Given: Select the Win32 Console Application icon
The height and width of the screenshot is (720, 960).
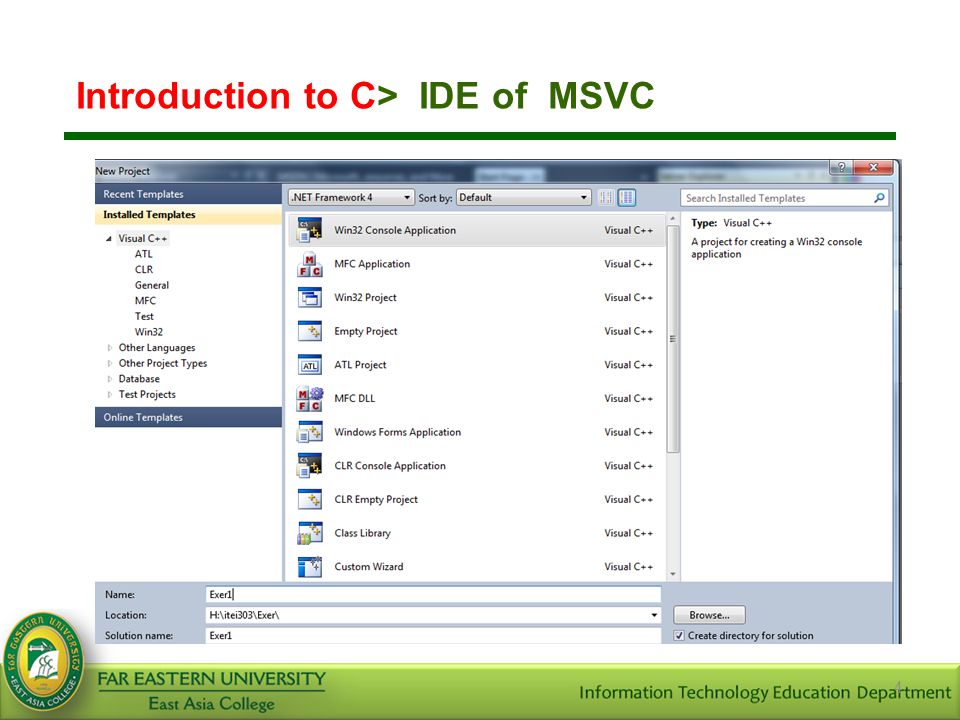Looking at the screenshot, I should click(x=309, y=230).
